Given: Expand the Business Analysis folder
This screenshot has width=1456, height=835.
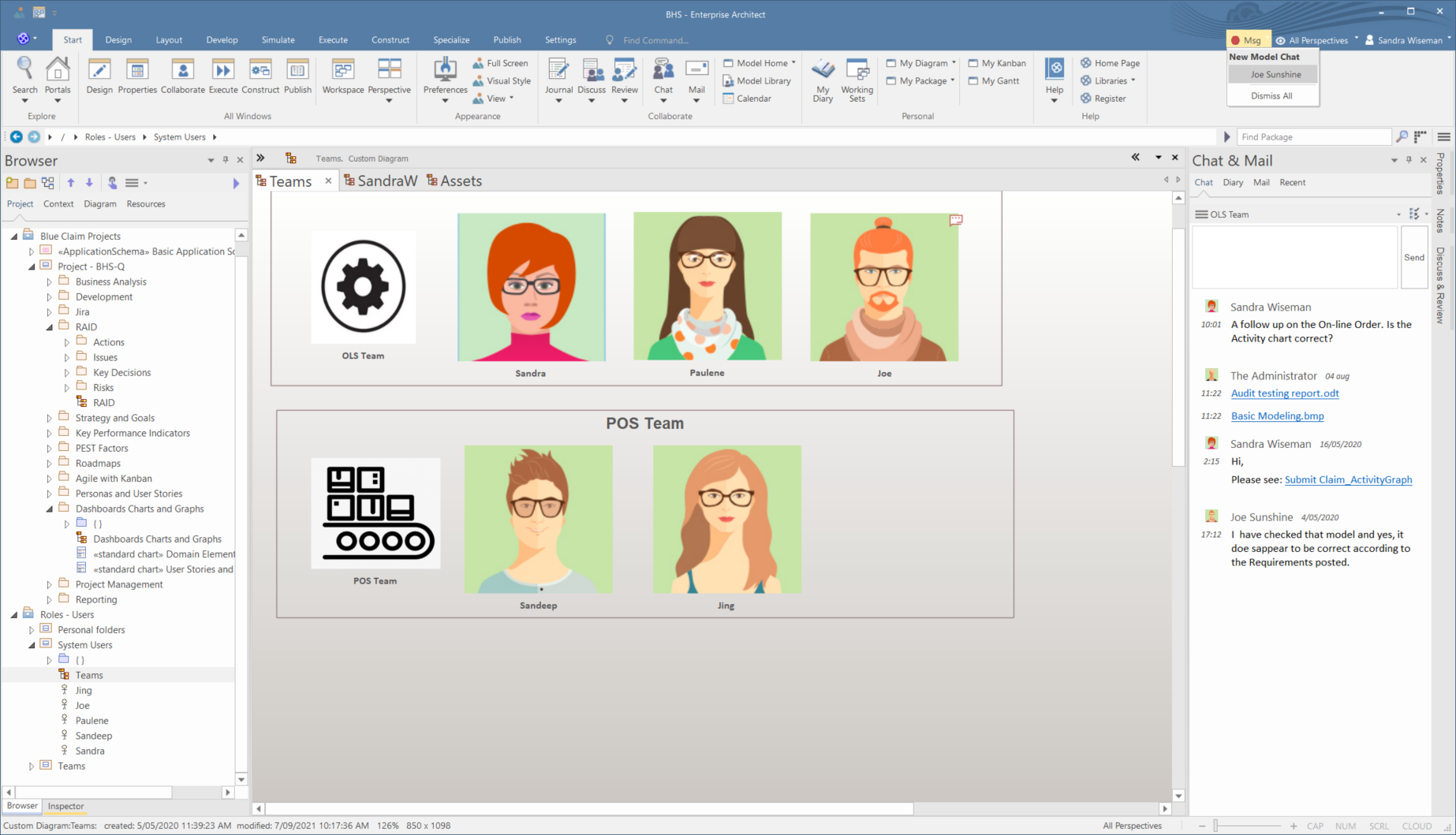Looking at the screenshot, I should pyautogui.click(x=50, y=282).
